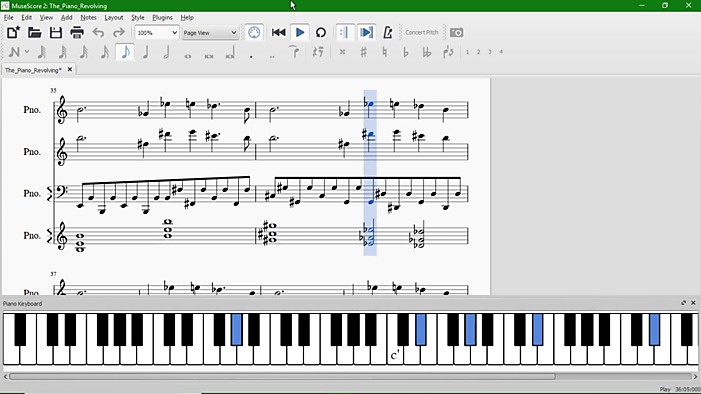Select the double whole note duration
Image resolution: width=701 pixels, height=394 pixels.
click(x=209, y=56)
